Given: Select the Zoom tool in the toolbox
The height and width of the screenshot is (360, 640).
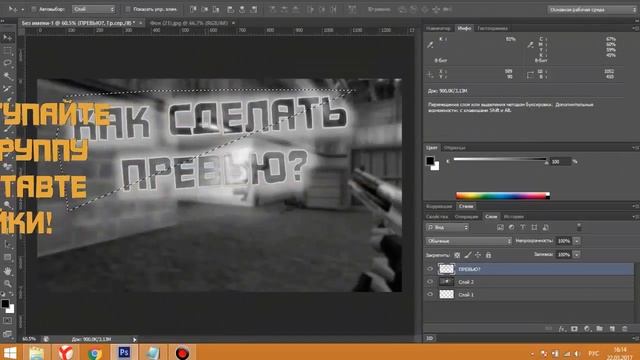Looking at the screenshot, I should pos(7,283).
